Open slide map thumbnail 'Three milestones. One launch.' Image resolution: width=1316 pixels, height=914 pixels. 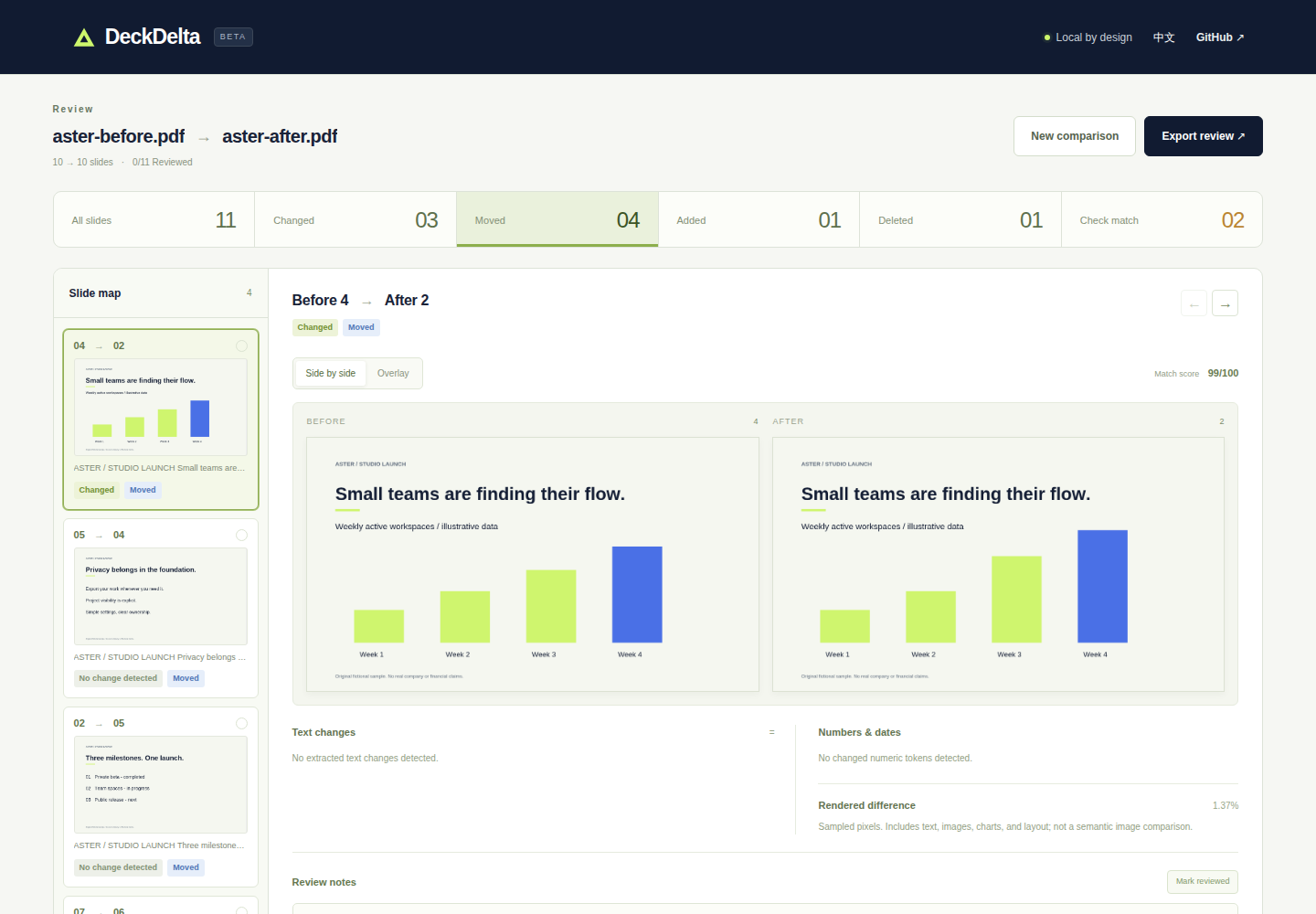tap(161, 785)
